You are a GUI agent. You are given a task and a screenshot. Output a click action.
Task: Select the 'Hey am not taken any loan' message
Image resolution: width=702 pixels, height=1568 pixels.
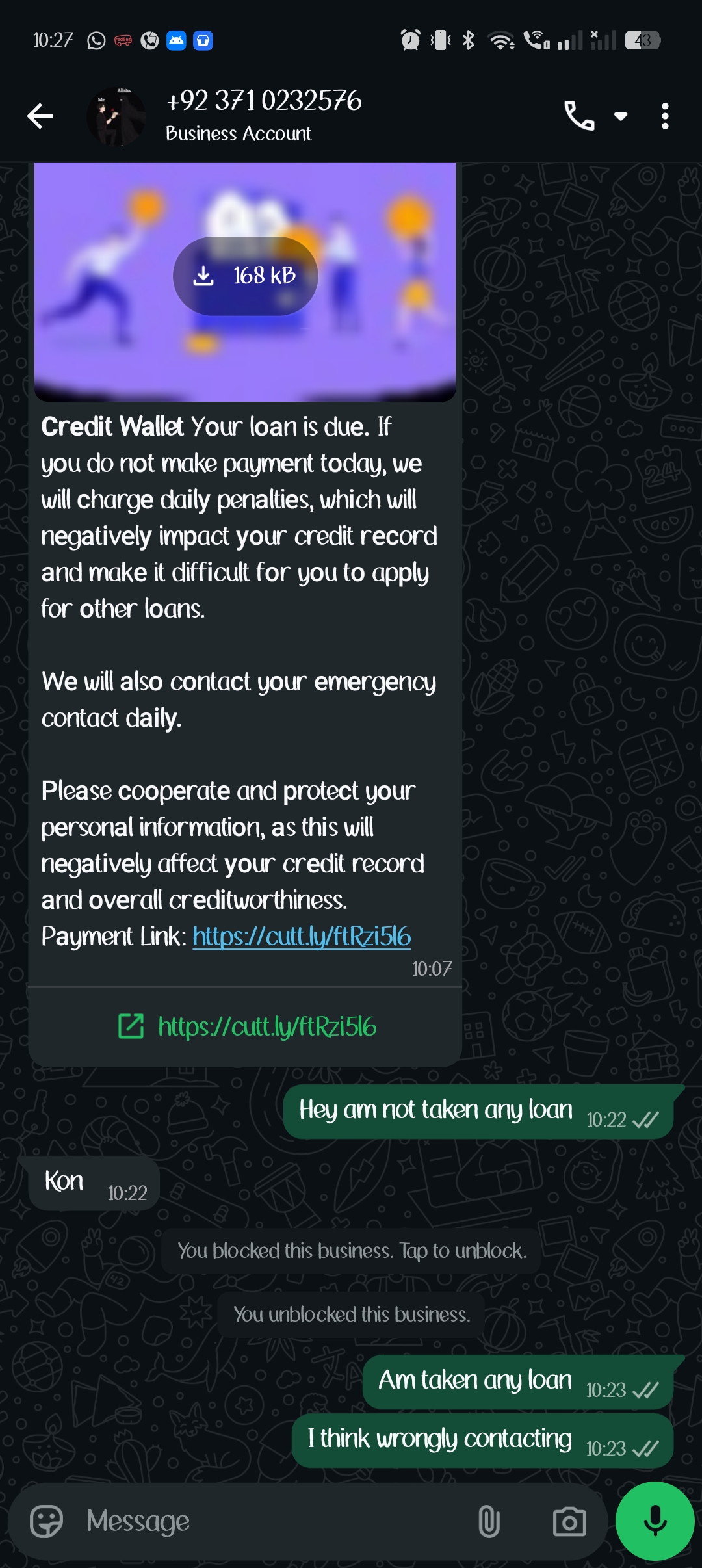[478, 1112]
